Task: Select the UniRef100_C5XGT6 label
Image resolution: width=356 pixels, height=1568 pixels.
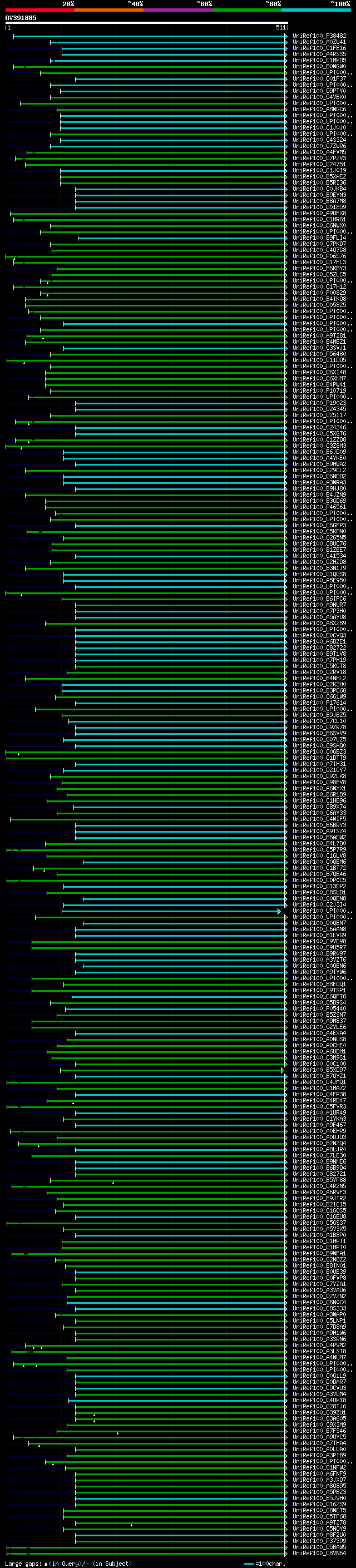Action: coord(319,433)
